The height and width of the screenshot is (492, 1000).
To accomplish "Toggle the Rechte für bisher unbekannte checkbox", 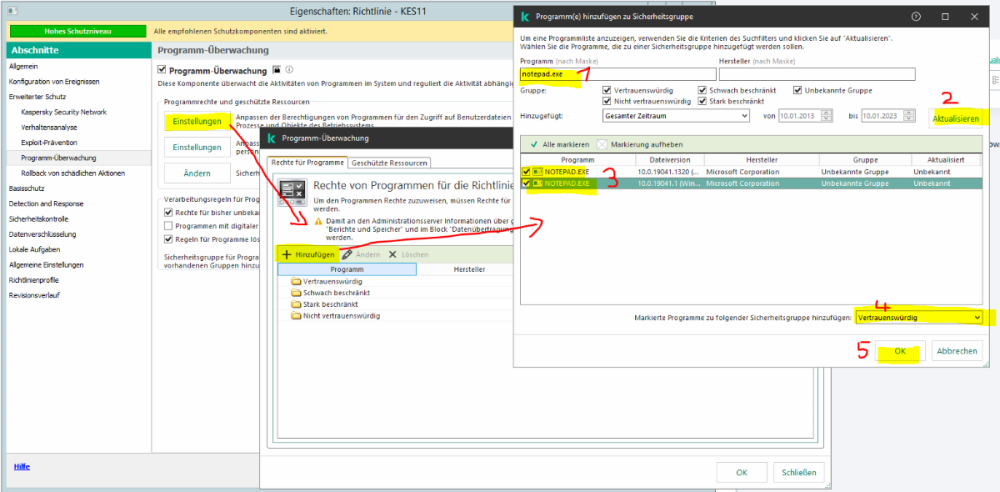I will click(168, 212).
